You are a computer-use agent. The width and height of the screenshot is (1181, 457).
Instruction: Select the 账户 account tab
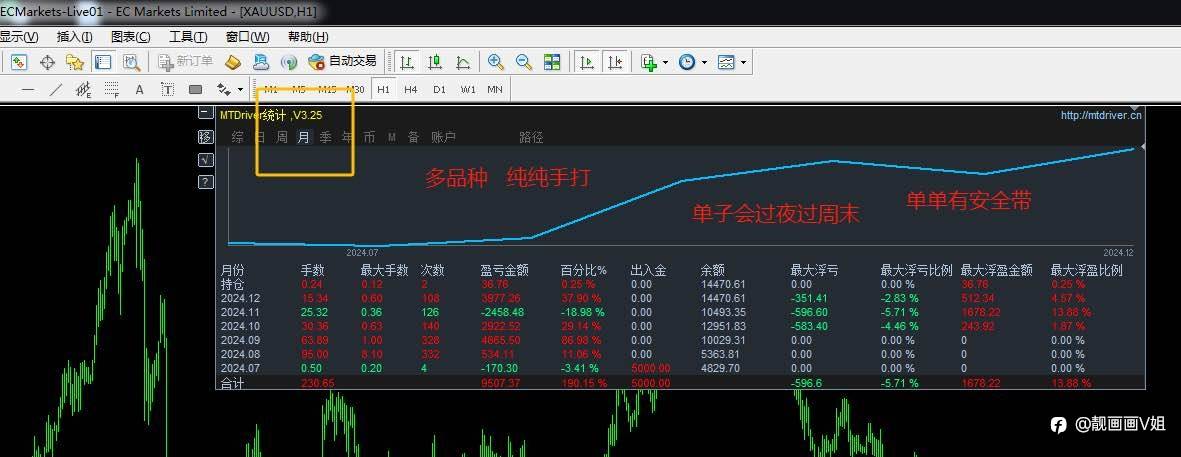click(443, 138)
